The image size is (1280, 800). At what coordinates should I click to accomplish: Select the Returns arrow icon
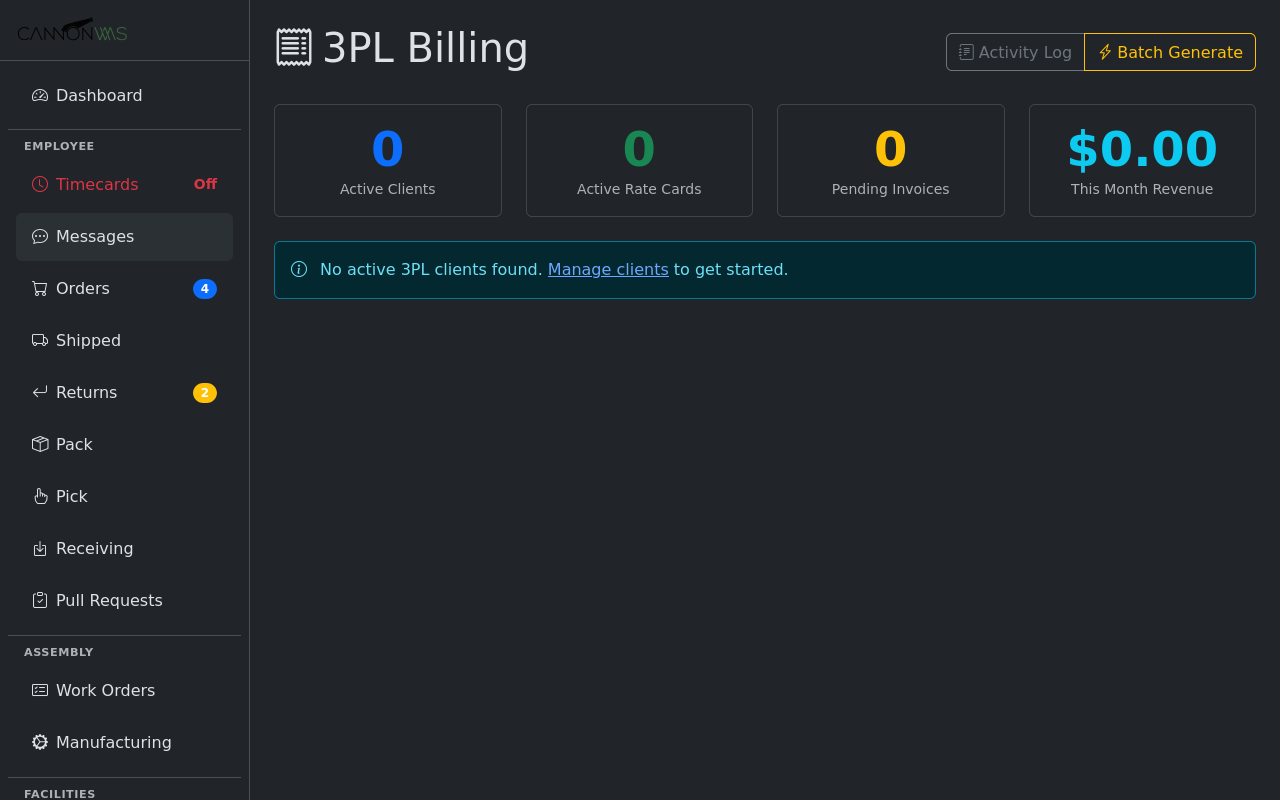point(38,392)
